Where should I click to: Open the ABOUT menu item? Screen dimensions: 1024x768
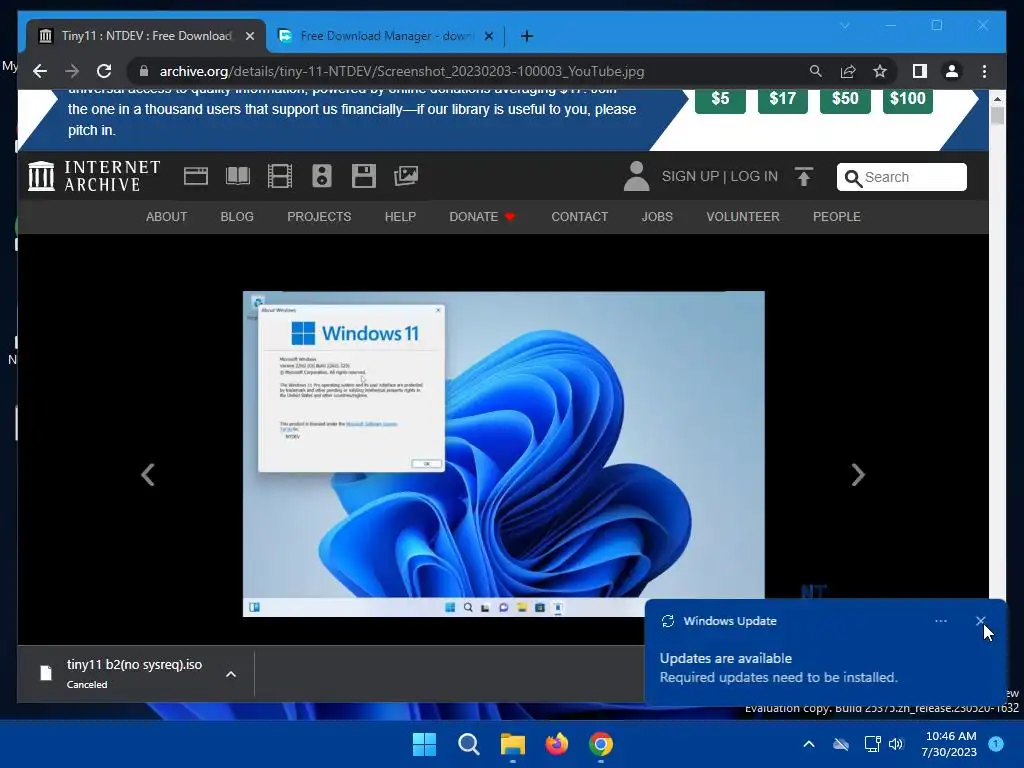tap(167, 217)
